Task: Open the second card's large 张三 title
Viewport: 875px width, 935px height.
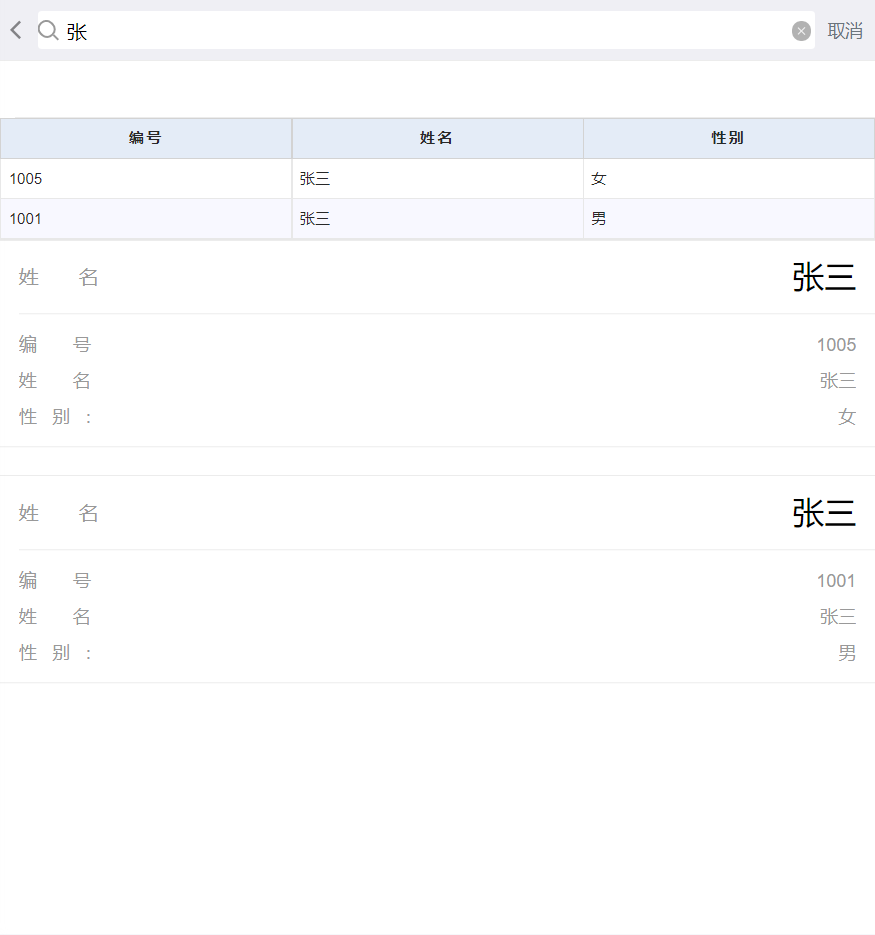Action: (x=824, y=513)
